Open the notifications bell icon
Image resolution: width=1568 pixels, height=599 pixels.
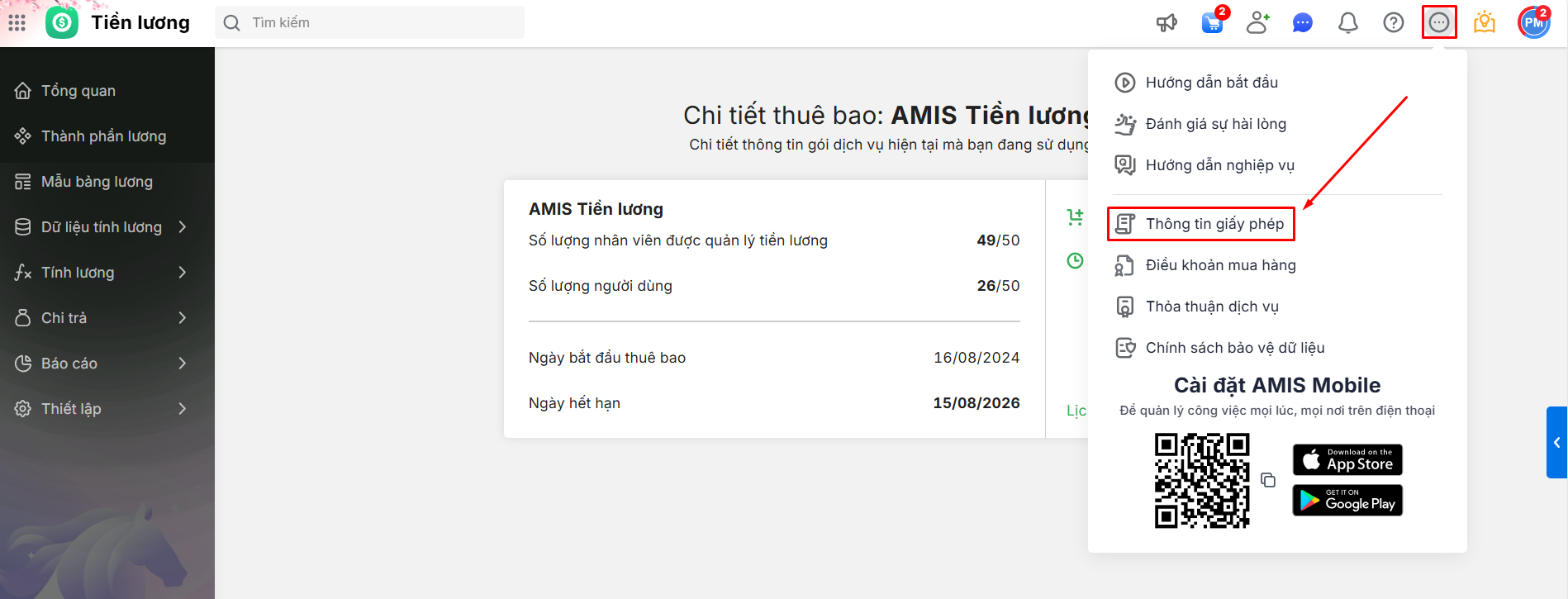pos(1348,22)
